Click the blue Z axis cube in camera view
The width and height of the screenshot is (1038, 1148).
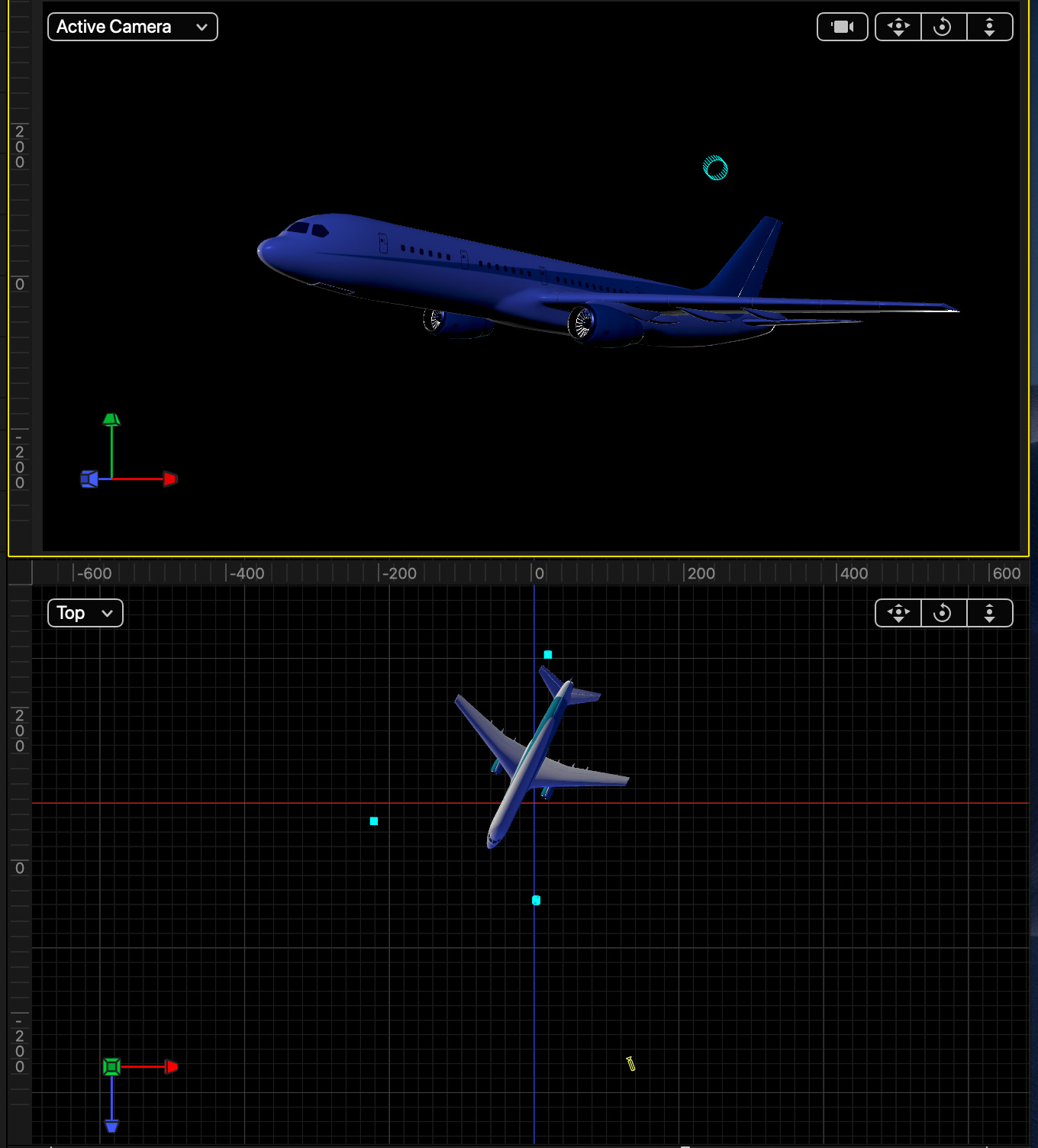pos(89,479)
